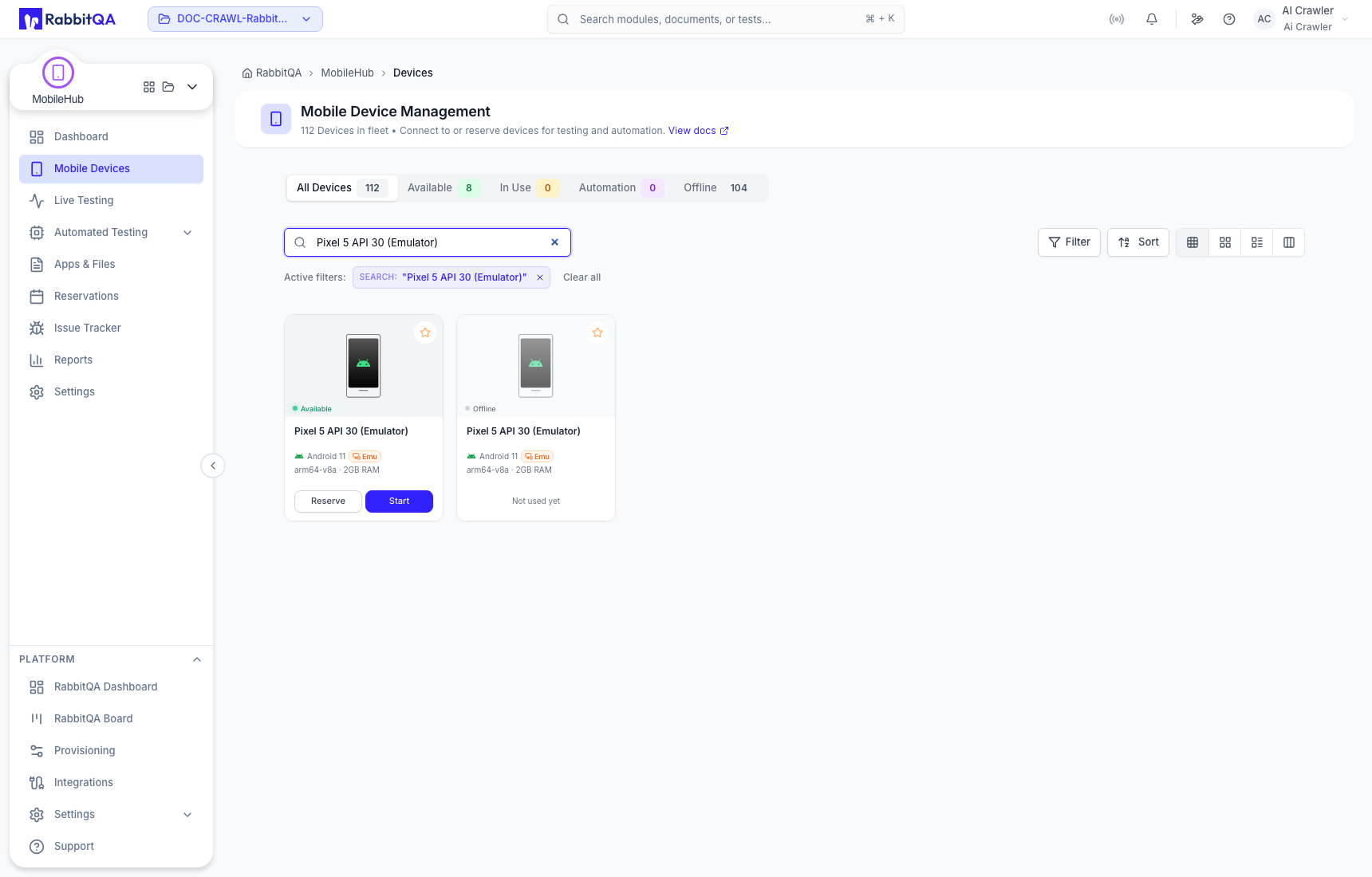Favorite the Available Pixel 5 emulator
1372x877 pixels.
tap(425, 332)
